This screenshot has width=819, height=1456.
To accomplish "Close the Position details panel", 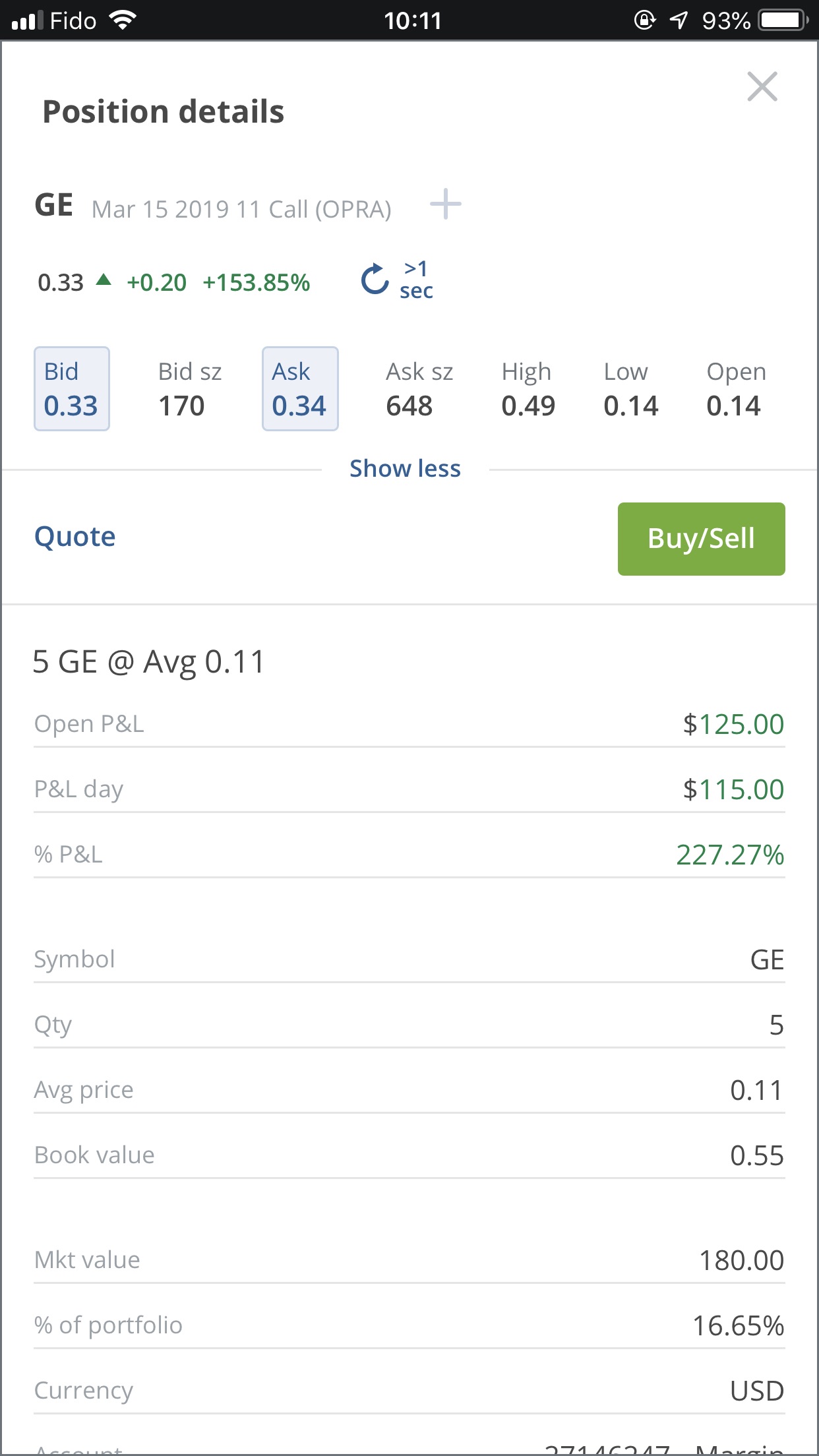I will [x=762, y=86].
